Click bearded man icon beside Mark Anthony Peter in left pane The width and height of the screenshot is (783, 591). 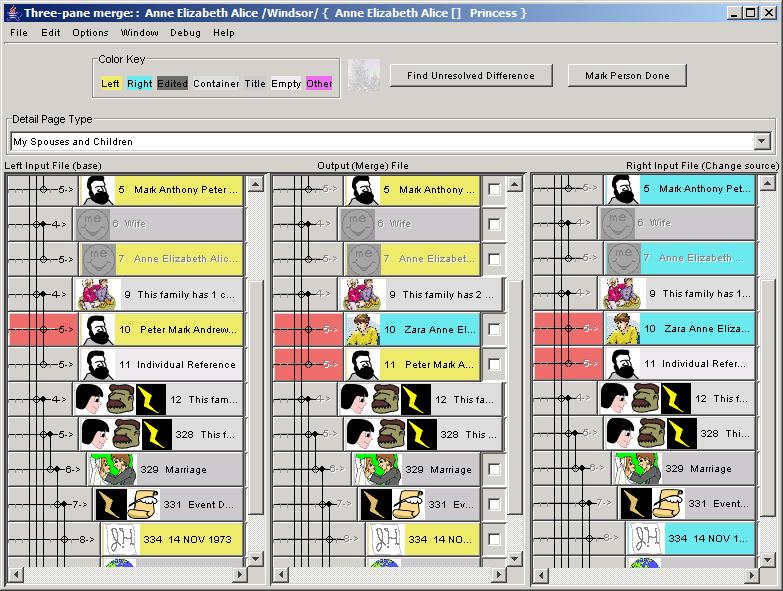(97, 189)
